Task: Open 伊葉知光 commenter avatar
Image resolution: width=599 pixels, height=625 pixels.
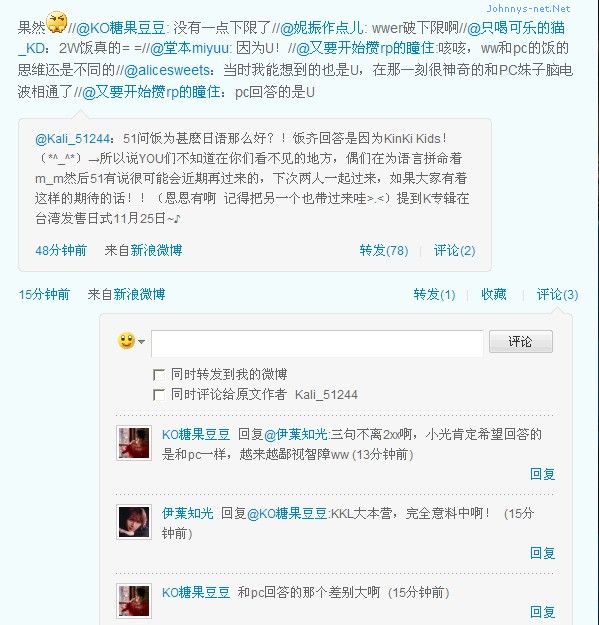Action: click(x=134, y=522)
